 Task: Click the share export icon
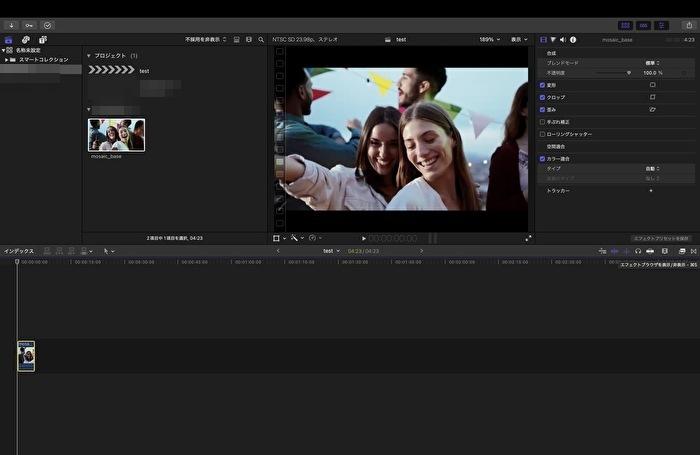pyautogui.click(x=690, y=25)
